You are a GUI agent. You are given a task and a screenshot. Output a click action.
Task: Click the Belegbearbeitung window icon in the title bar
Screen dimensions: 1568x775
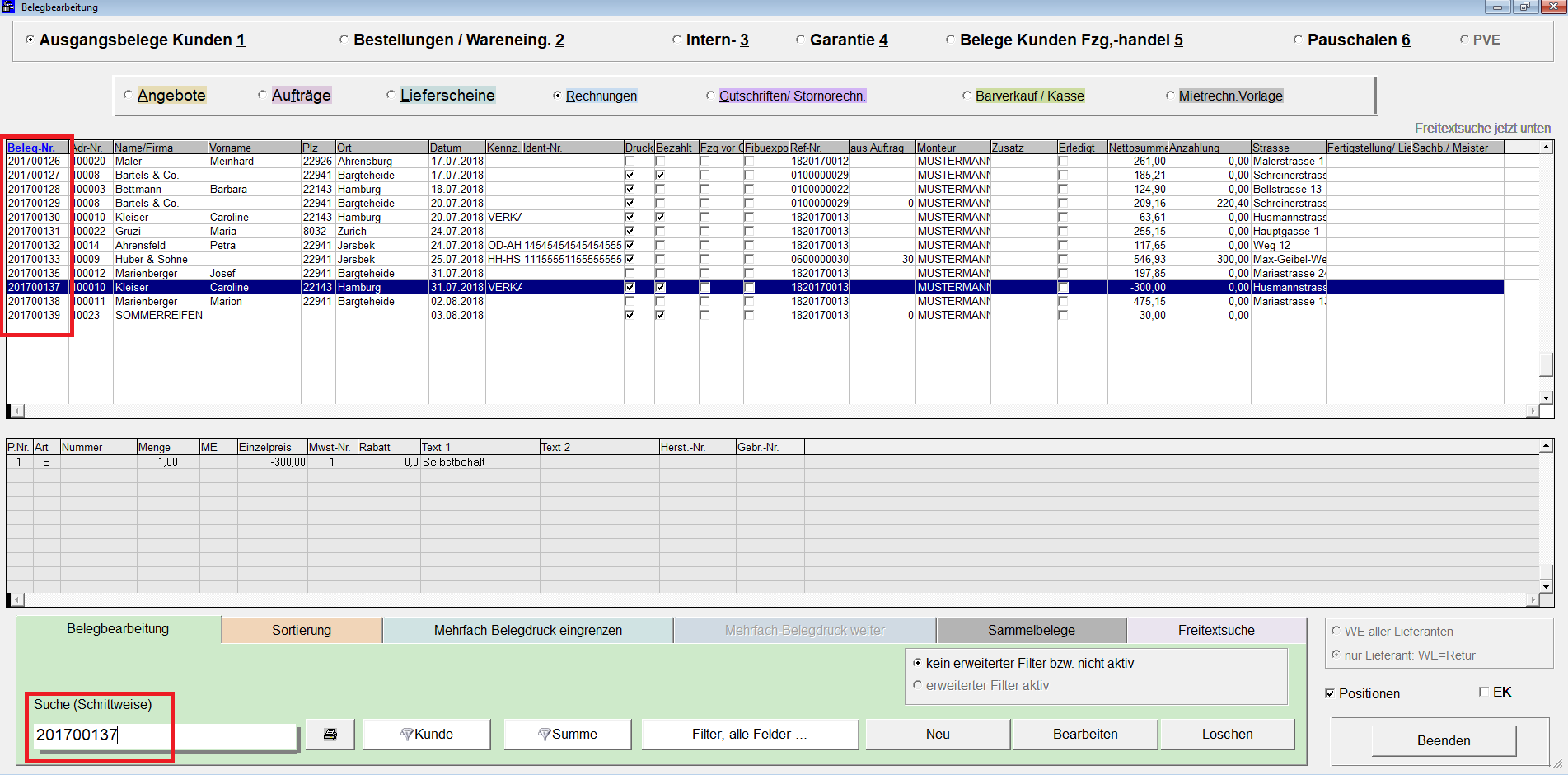click(x=8, y=7)
